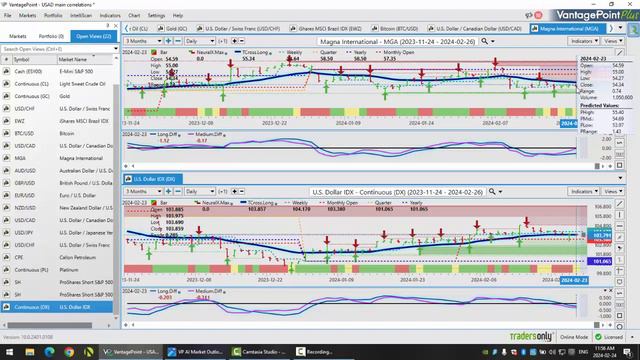Open Windows Start menu
Image resolution: width=640 pixels, height=360 pixels.
(x=9, y=351)
